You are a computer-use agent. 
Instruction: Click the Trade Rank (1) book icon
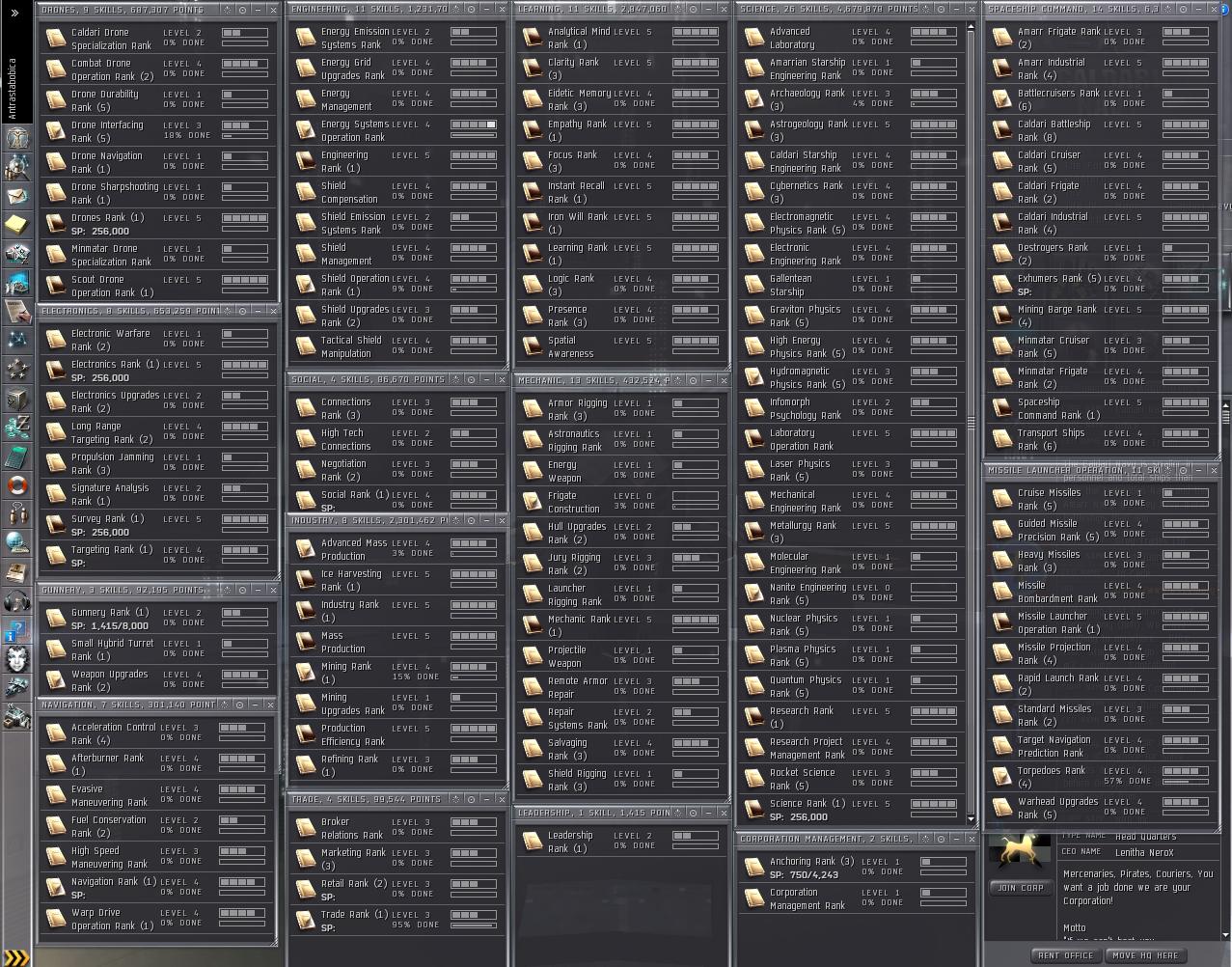pyautogui.click(x=306, y=921)
